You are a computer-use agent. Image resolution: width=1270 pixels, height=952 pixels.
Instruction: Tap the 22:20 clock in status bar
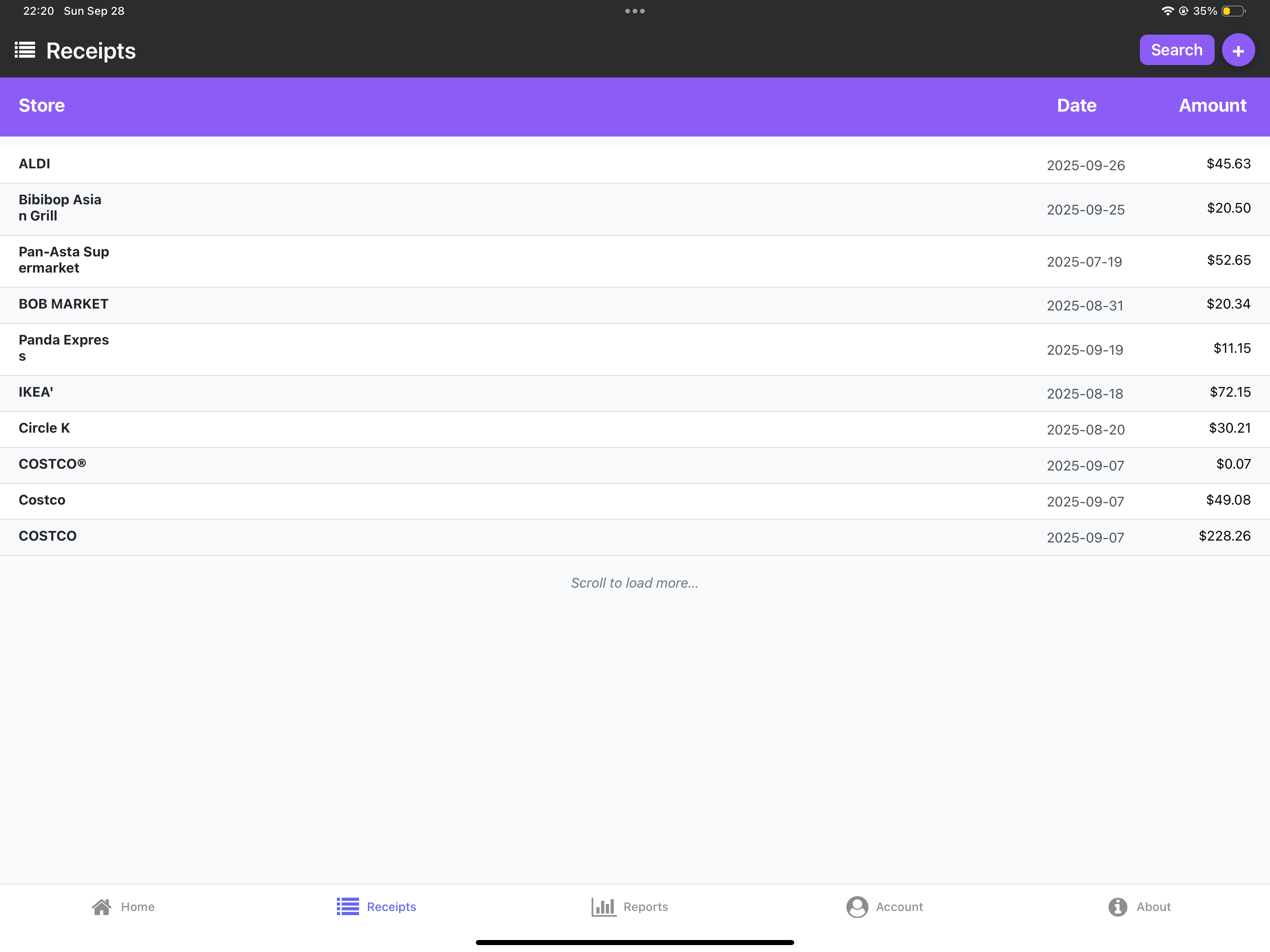(x=38, y=11)
